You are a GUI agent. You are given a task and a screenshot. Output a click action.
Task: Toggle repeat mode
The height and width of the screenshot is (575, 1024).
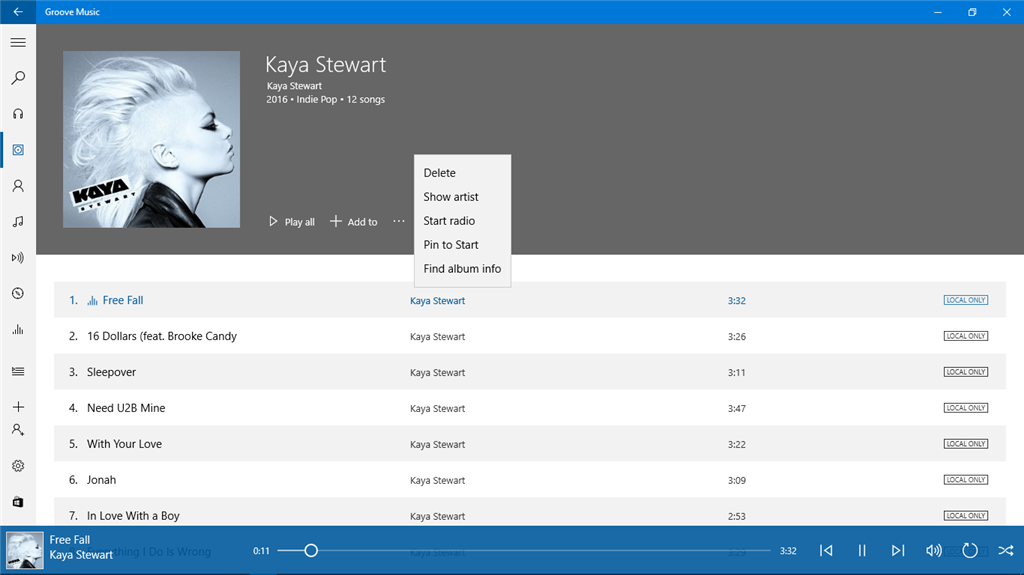970,551
